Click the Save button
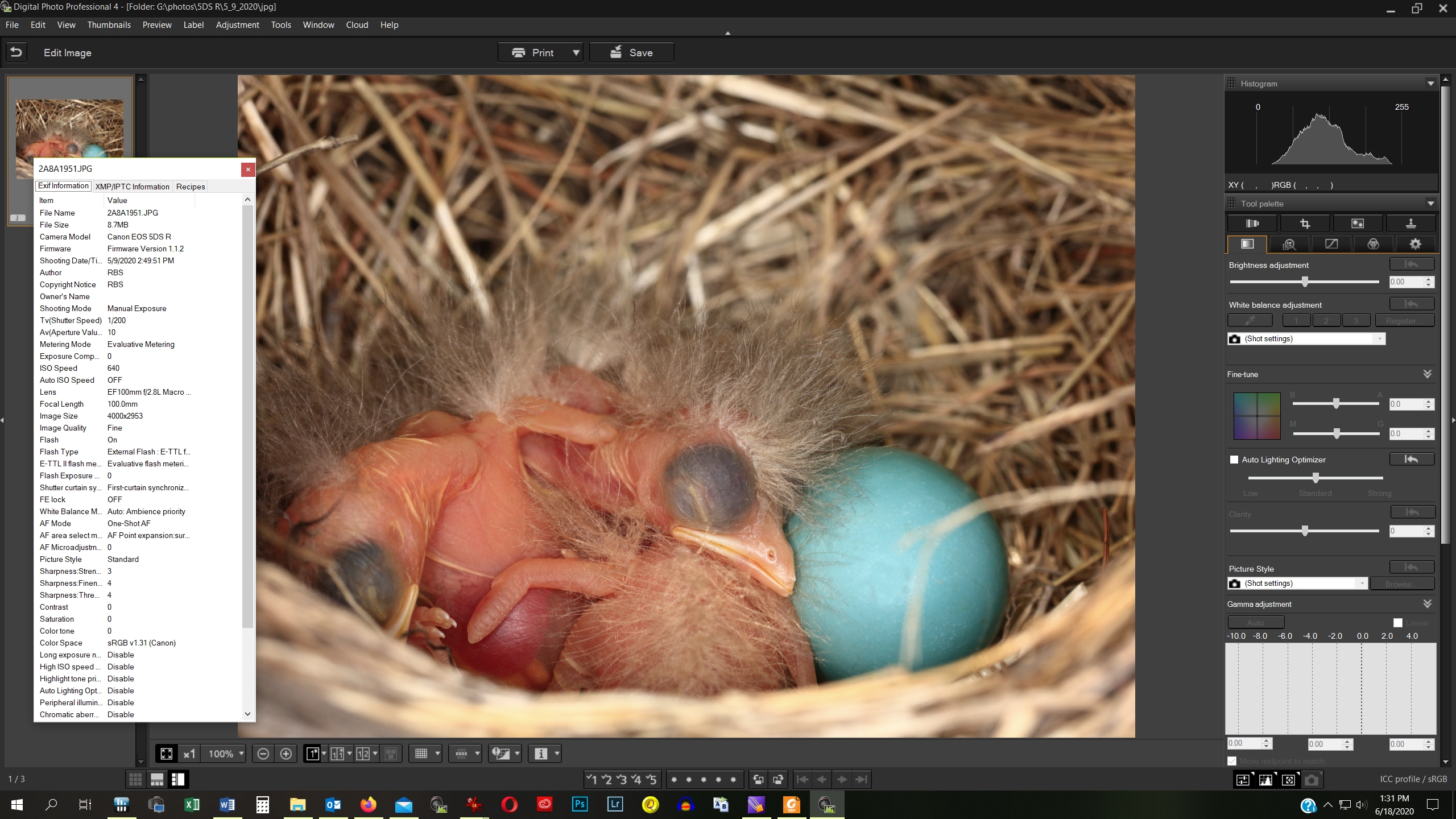Screen dimensions: 1456x819 tap(631, 52)
